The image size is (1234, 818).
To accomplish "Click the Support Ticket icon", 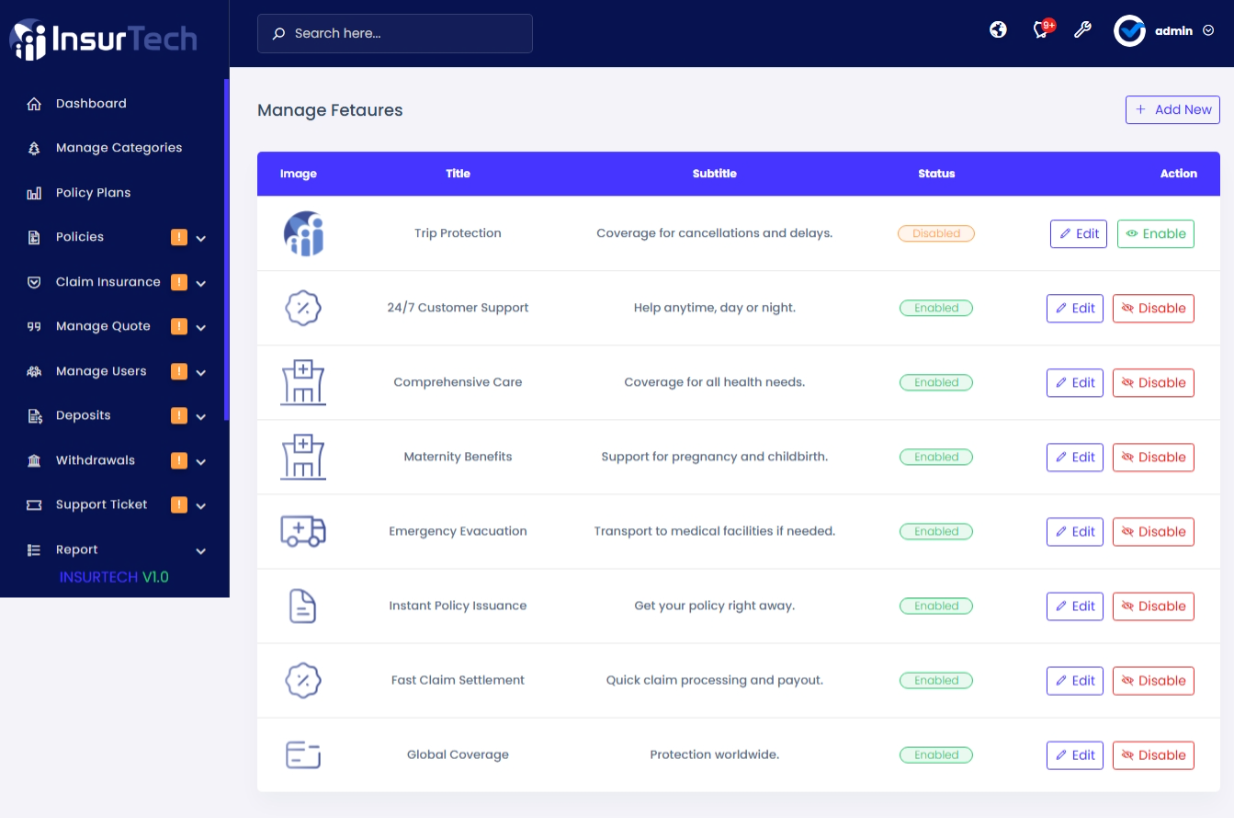I will [34, 505].
